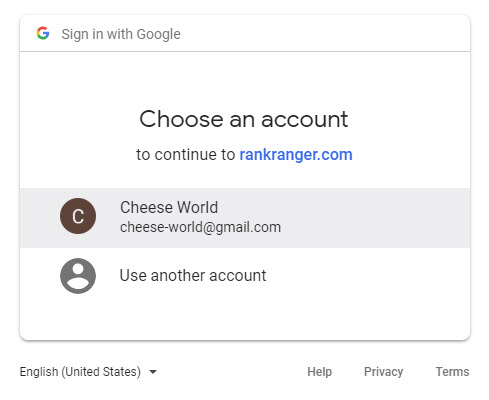Image resolution: width=489 pixels, height=400 pixels.
Task: Click the Cheese World name label
Action: 169,207
